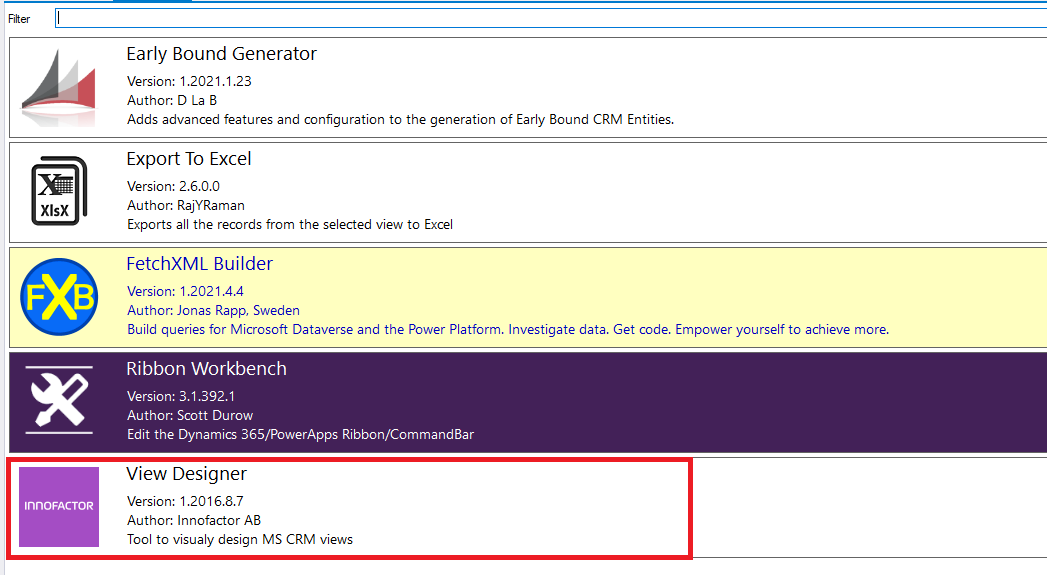Click 'Version: 1.2016.8.7' text
Image resolution: width=1047 pixels, height=575 pixels.
(185, 501)
